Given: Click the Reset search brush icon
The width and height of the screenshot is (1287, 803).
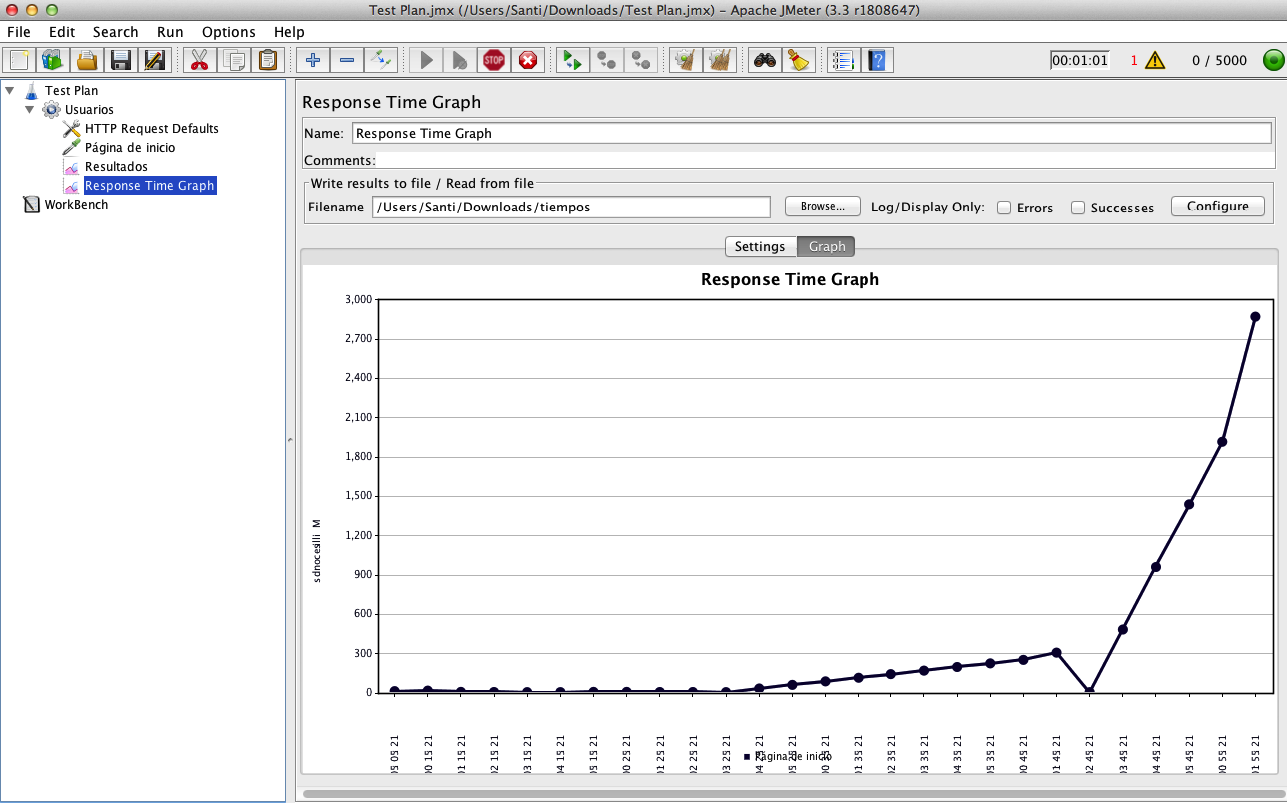Looking at the screenshot, I should click(798, 60).
